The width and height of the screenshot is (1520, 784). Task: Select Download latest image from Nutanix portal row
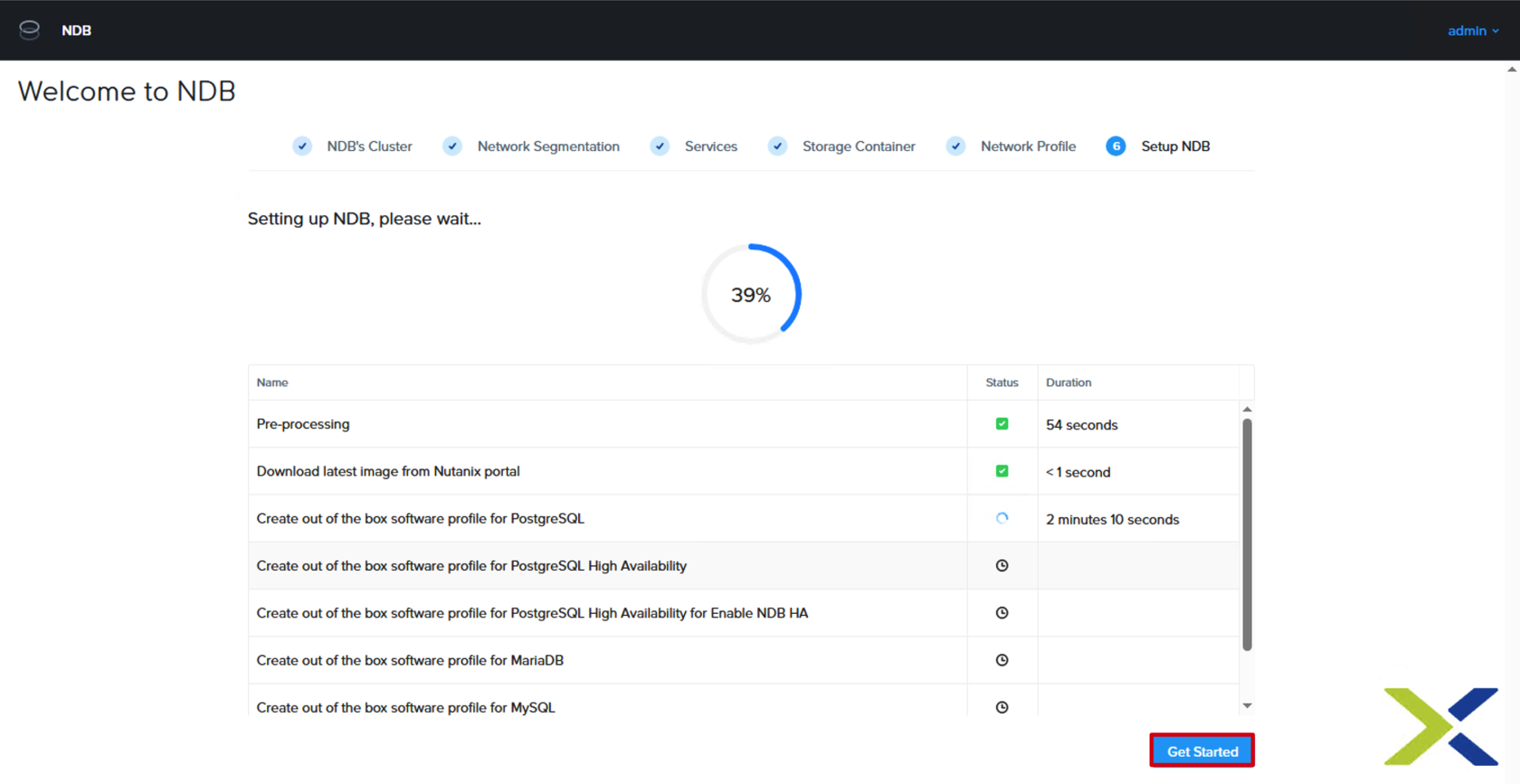click(x=744, y=471)
